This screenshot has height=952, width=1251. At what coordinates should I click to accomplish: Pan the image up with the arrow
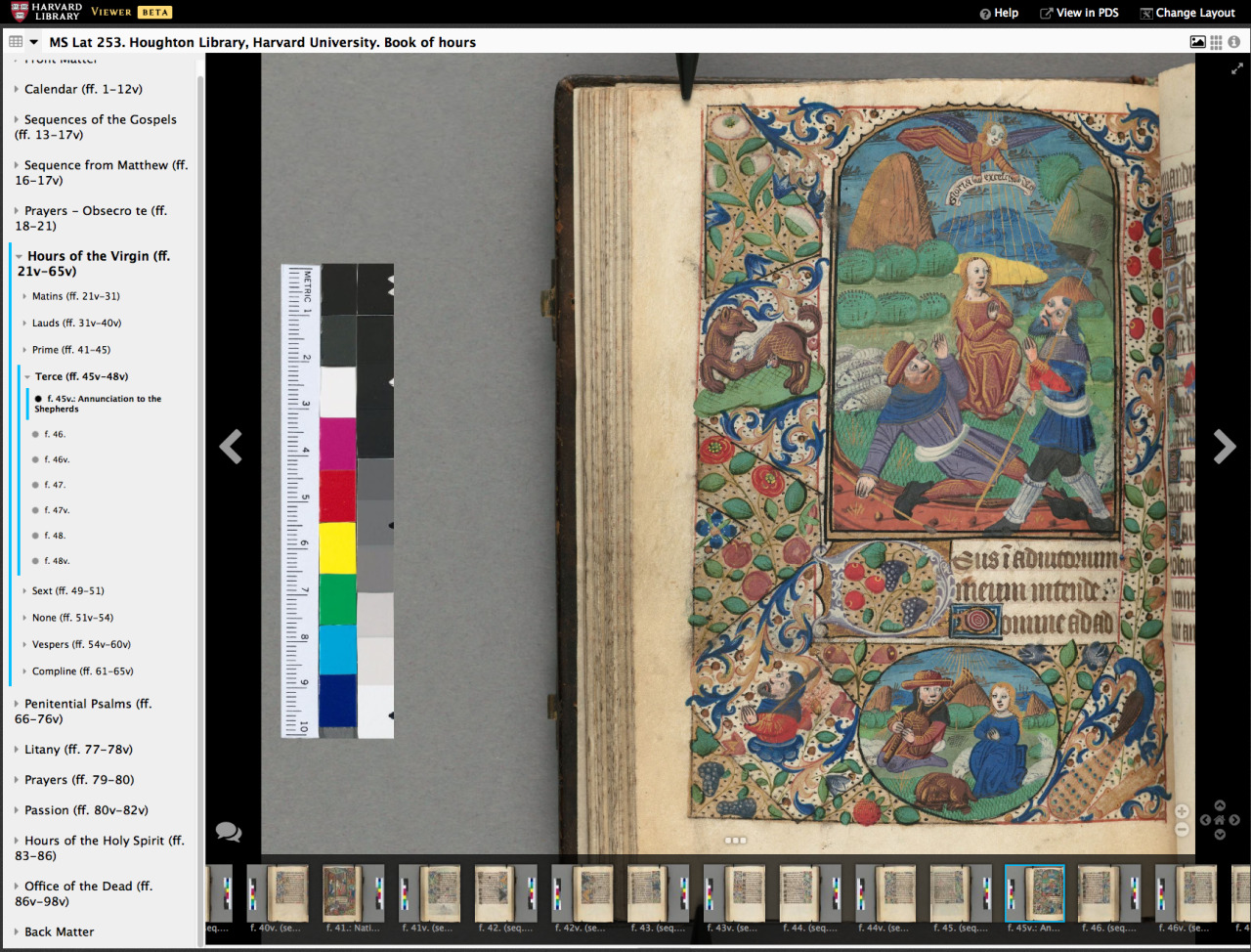(1220, 806)
